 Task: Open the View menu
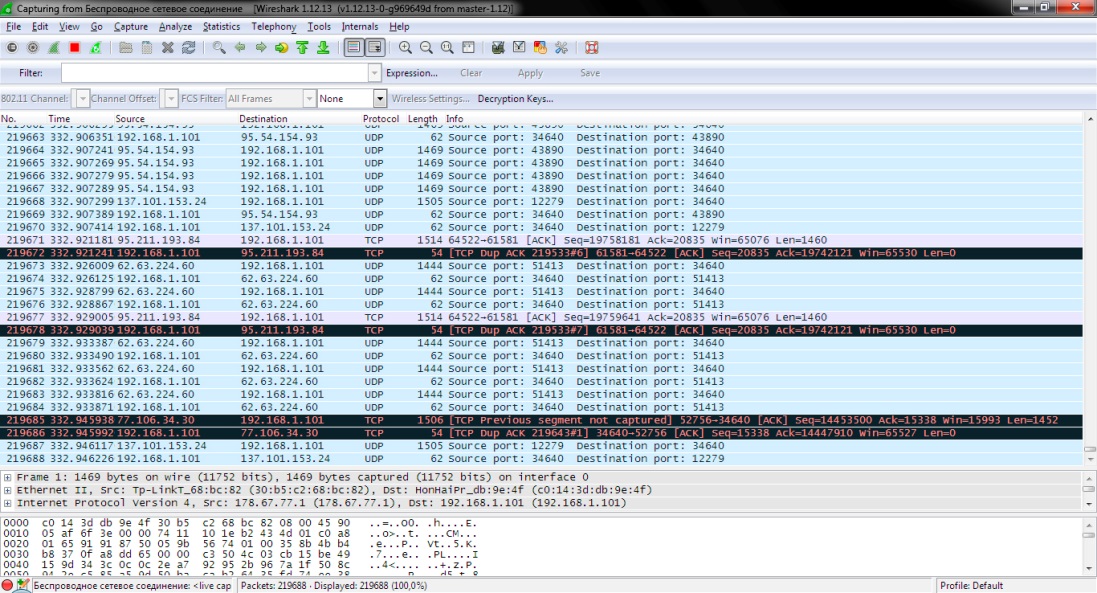click(x=69, y=27)
